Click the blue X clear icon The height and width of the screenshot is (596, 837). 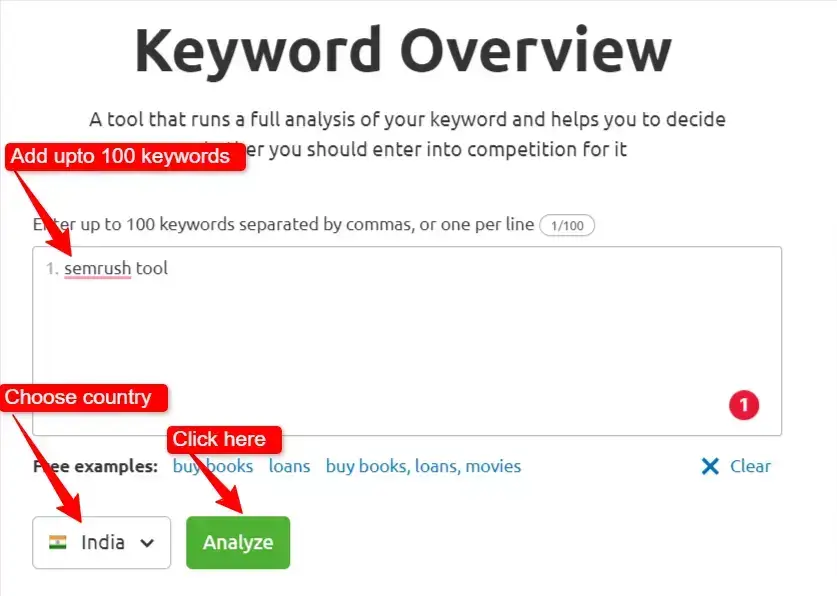(710, 466)
